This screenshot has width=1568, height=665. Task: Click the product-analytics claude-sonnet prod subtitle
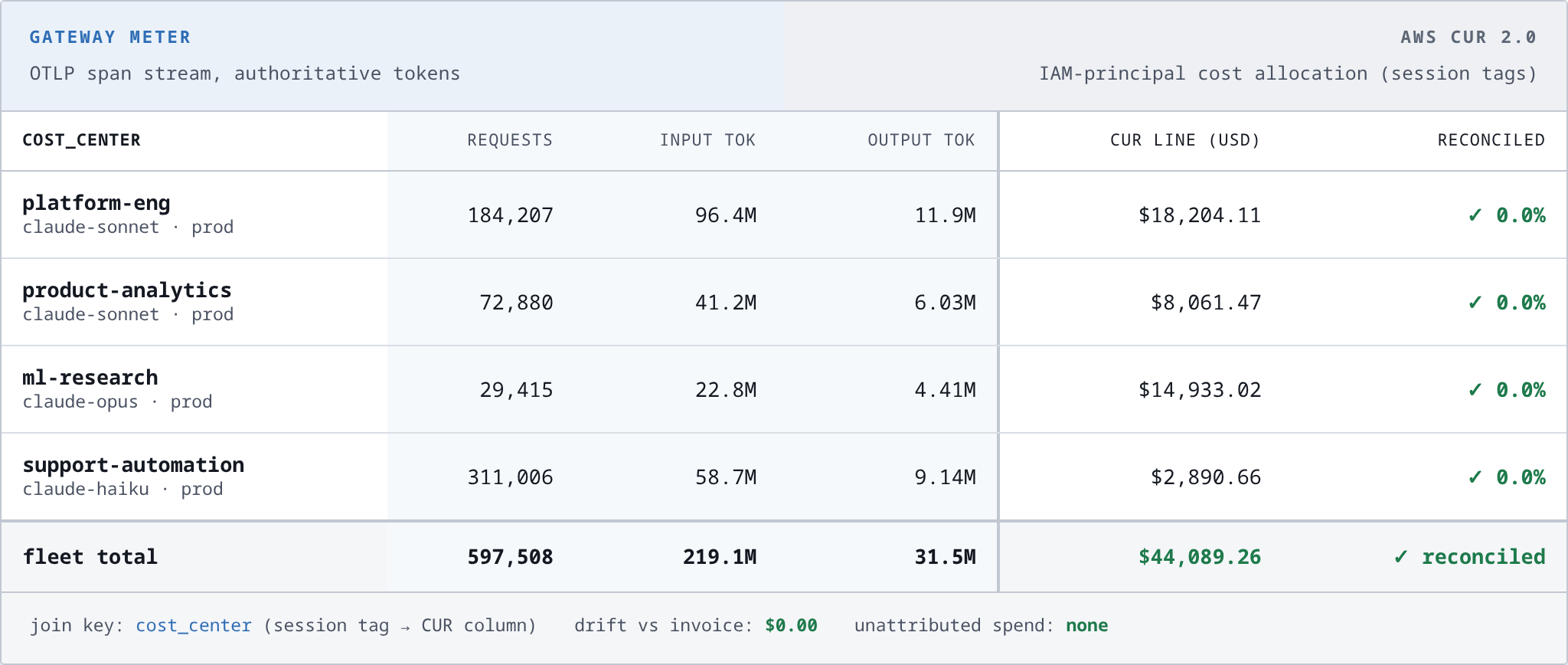128,315
